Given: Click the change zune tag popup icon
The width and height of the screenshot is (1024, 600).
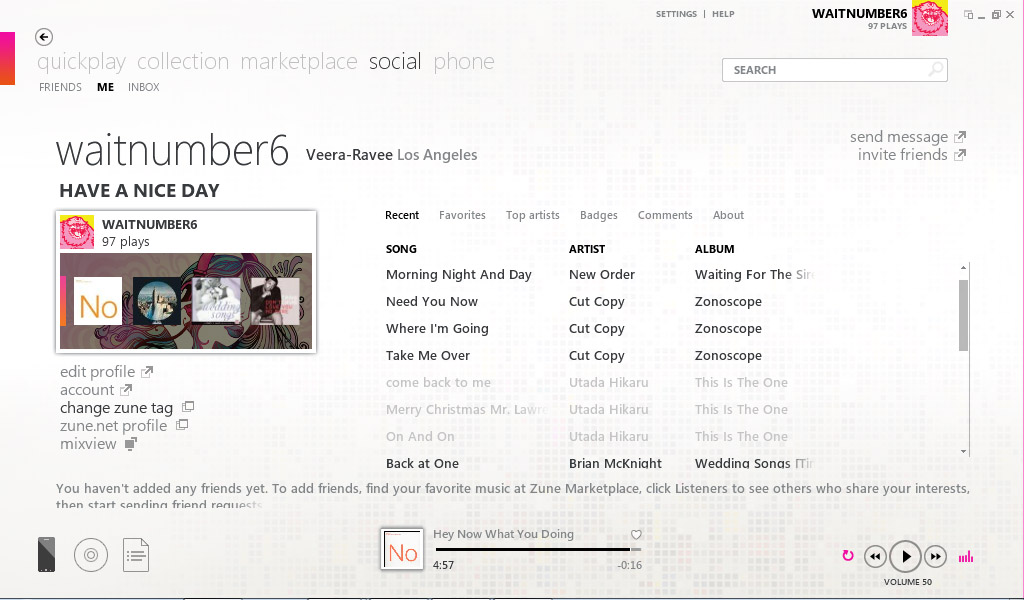Looking at the screenshot, I should (x=188, y=407).
